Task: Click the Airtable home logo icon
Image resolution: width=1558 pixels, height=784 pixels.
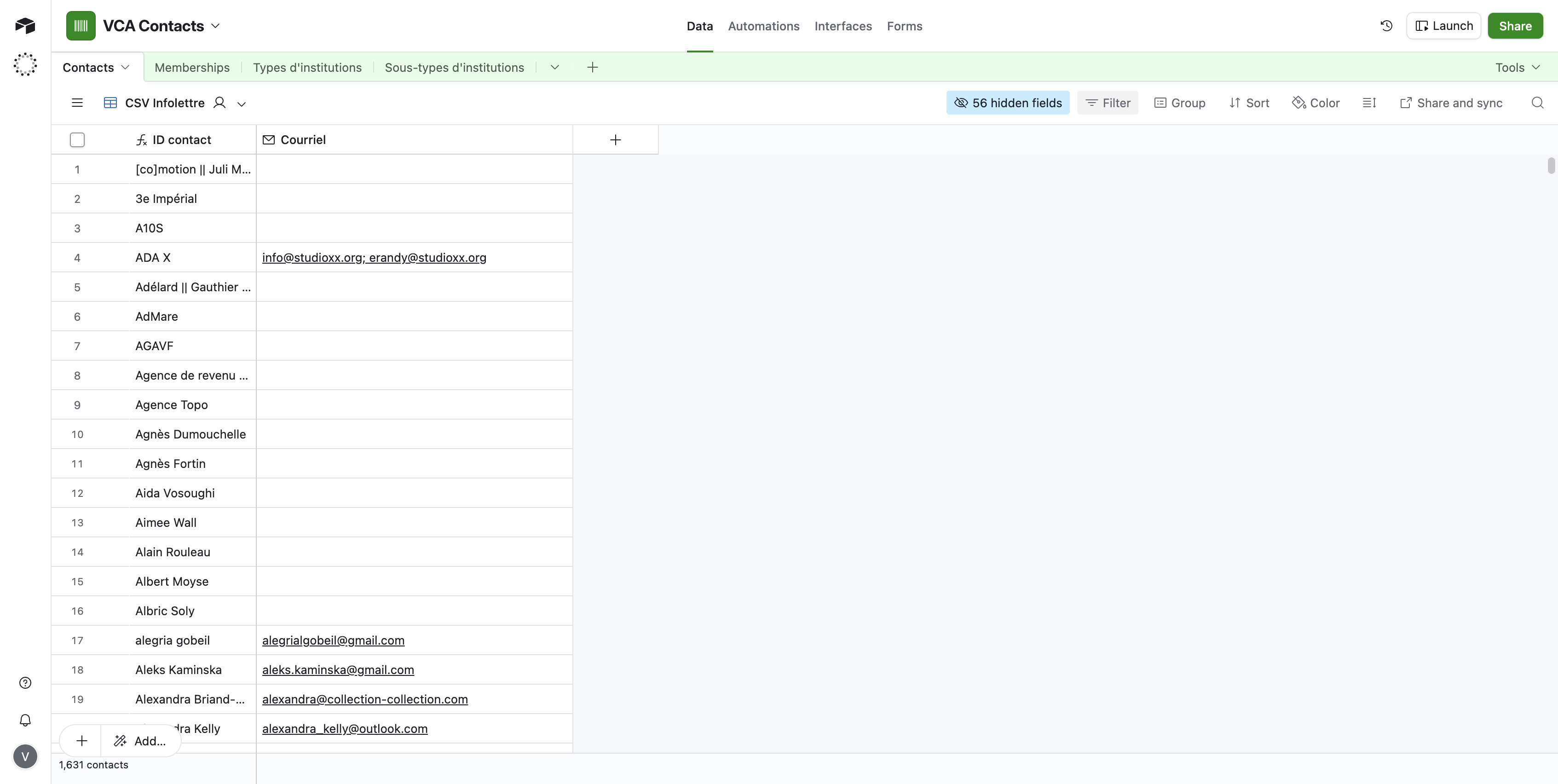Action: [x=25, y=25]
